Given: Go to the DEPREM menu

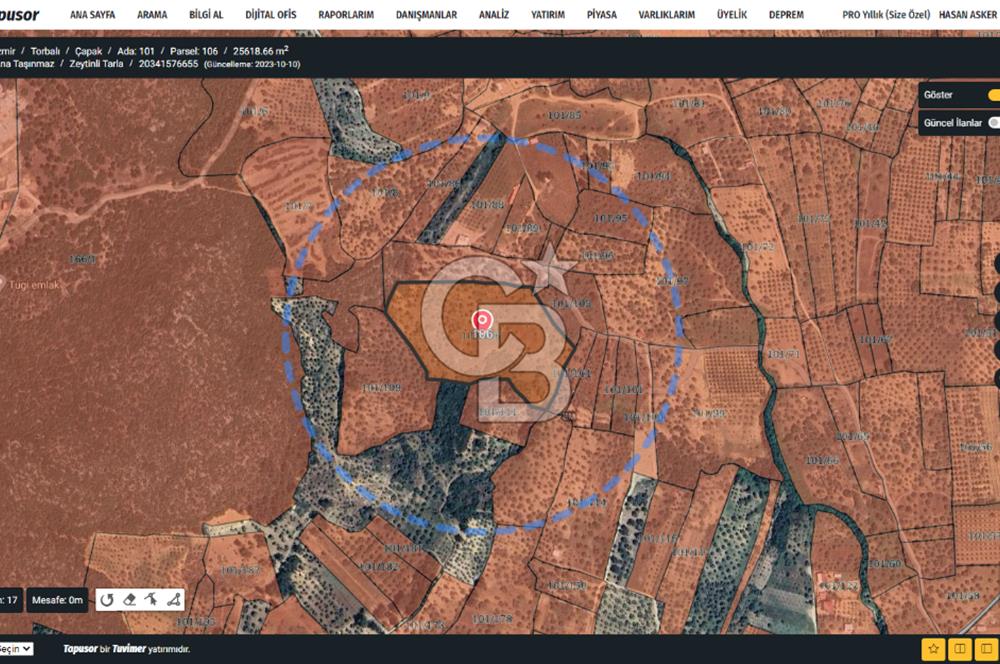Looking at the screenshot, I should click(786, 15).
